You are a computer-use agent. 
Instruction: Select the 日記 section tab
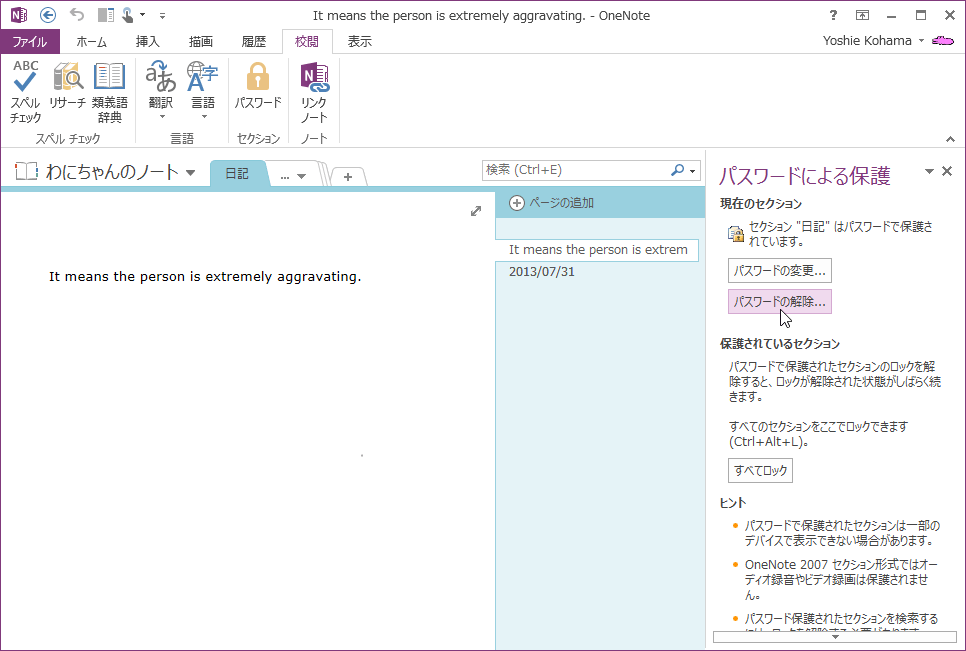coord(237,174)
